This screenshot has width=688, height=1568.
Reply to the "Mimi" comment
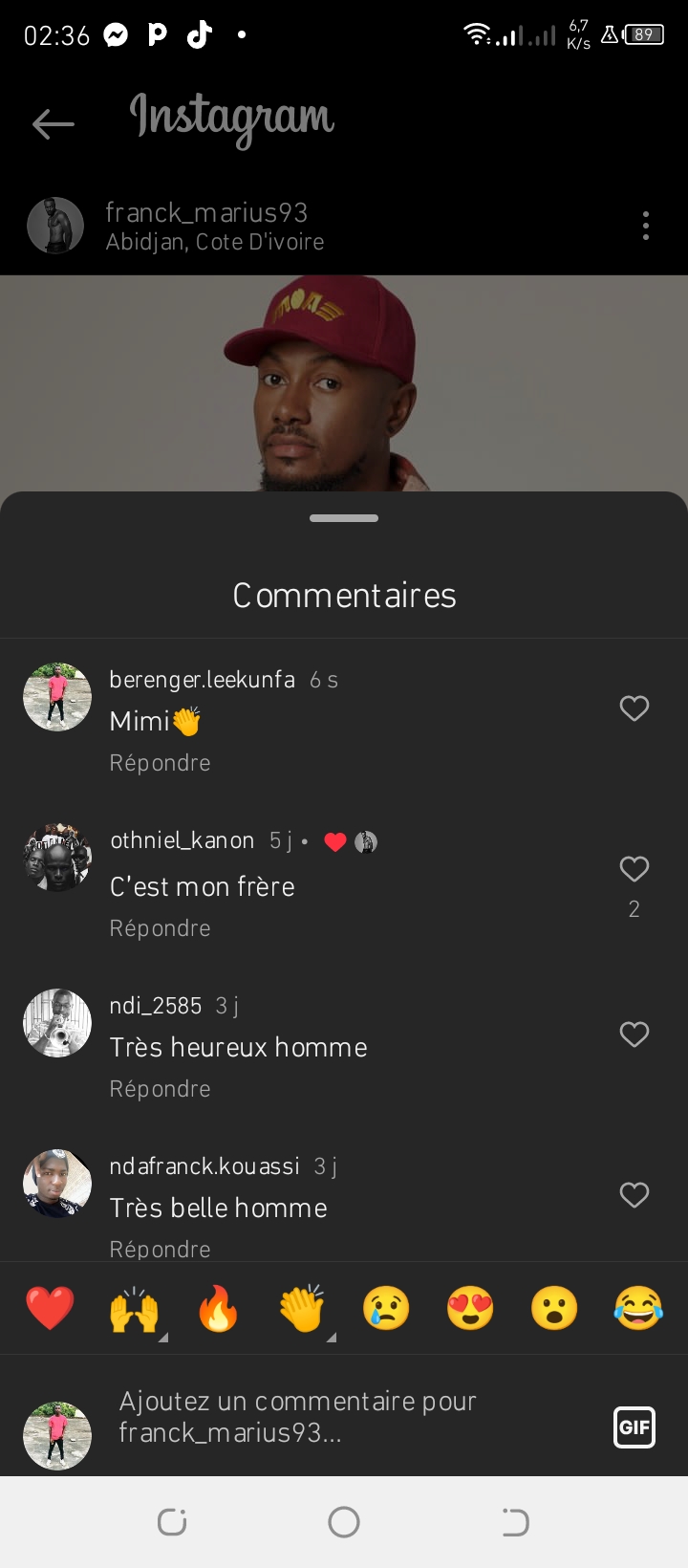tap(160, 763)
